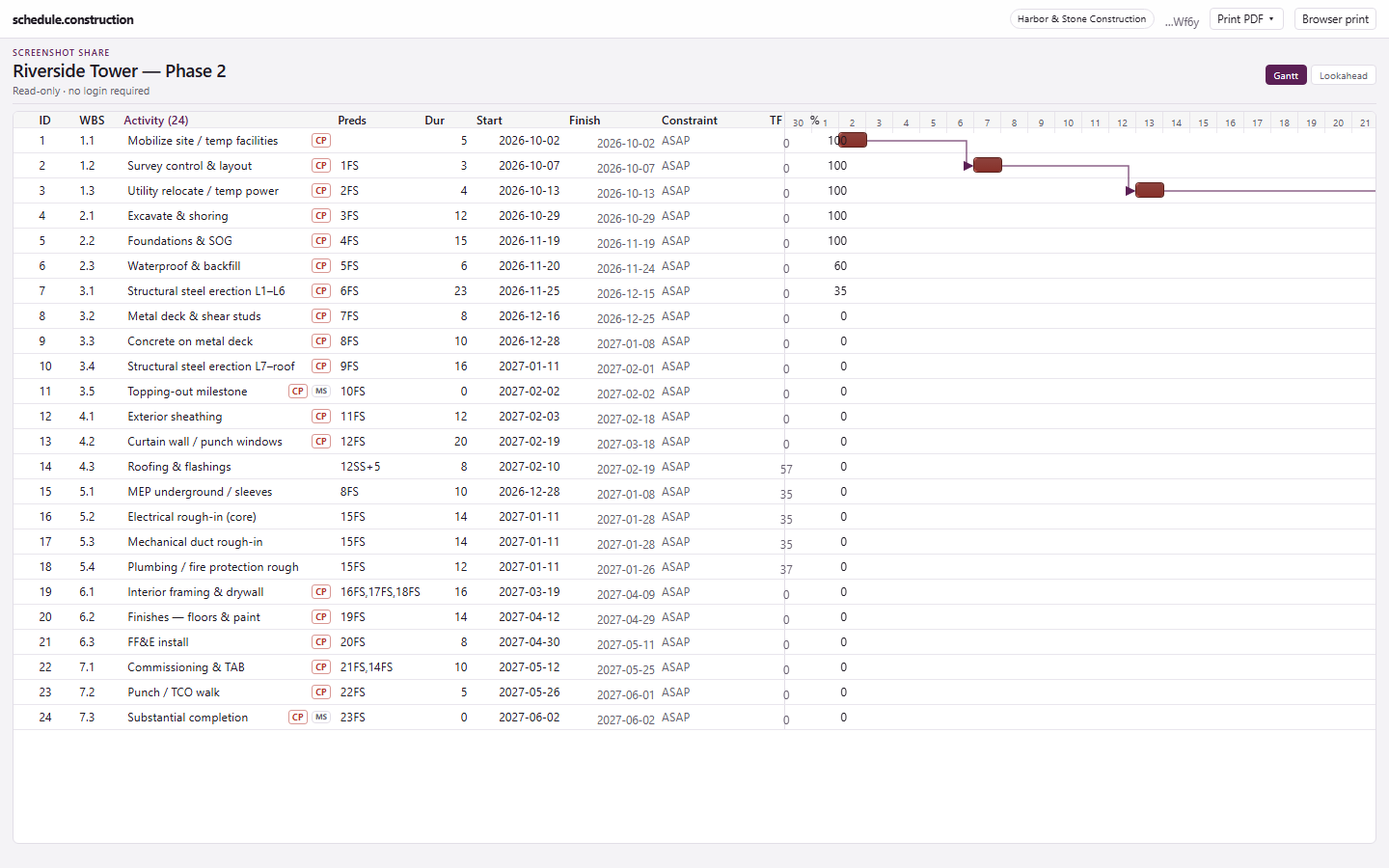Click the CP badge on Mobilize site row
The width and height of the screenshot is (1389, 868).
(321, 141)
